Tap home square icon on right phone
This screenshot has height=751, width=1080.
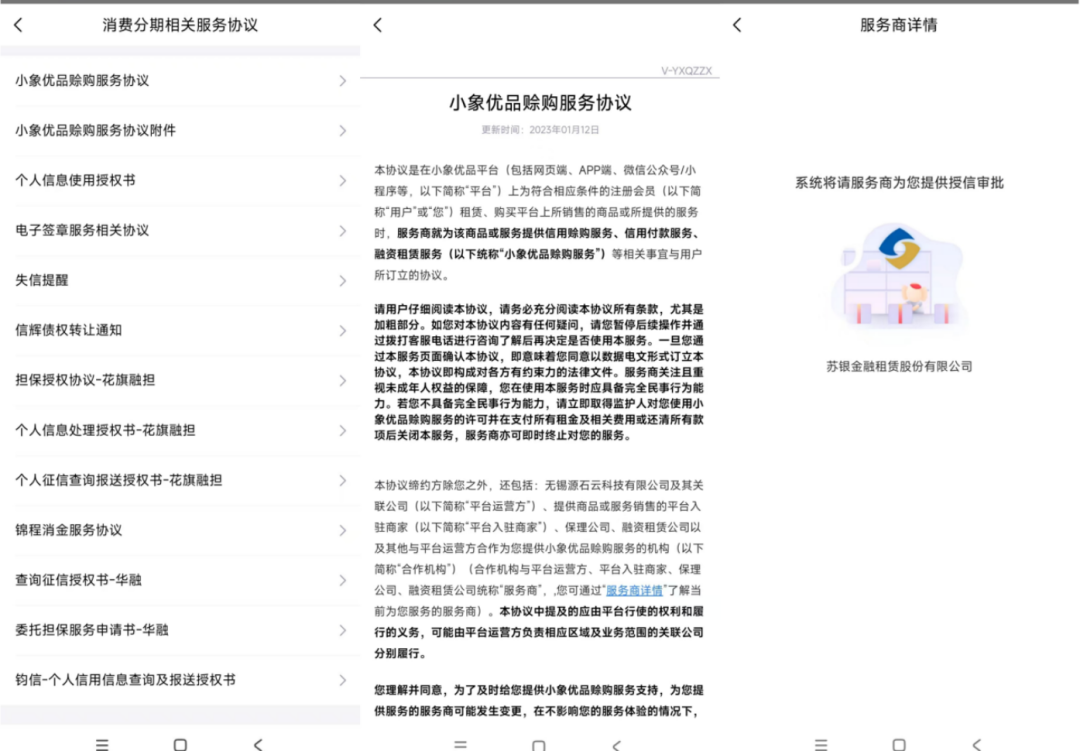[899, 745]
